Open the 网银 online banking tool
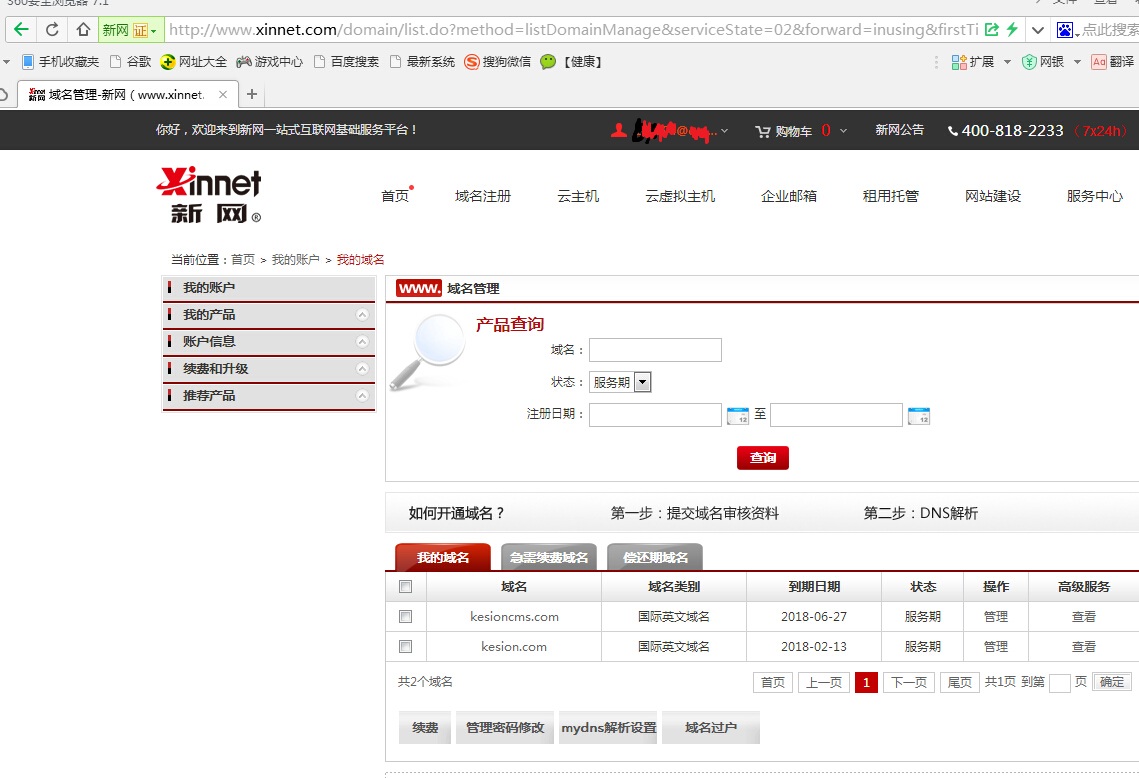 pyautogui.click(x=1043, y=62)
